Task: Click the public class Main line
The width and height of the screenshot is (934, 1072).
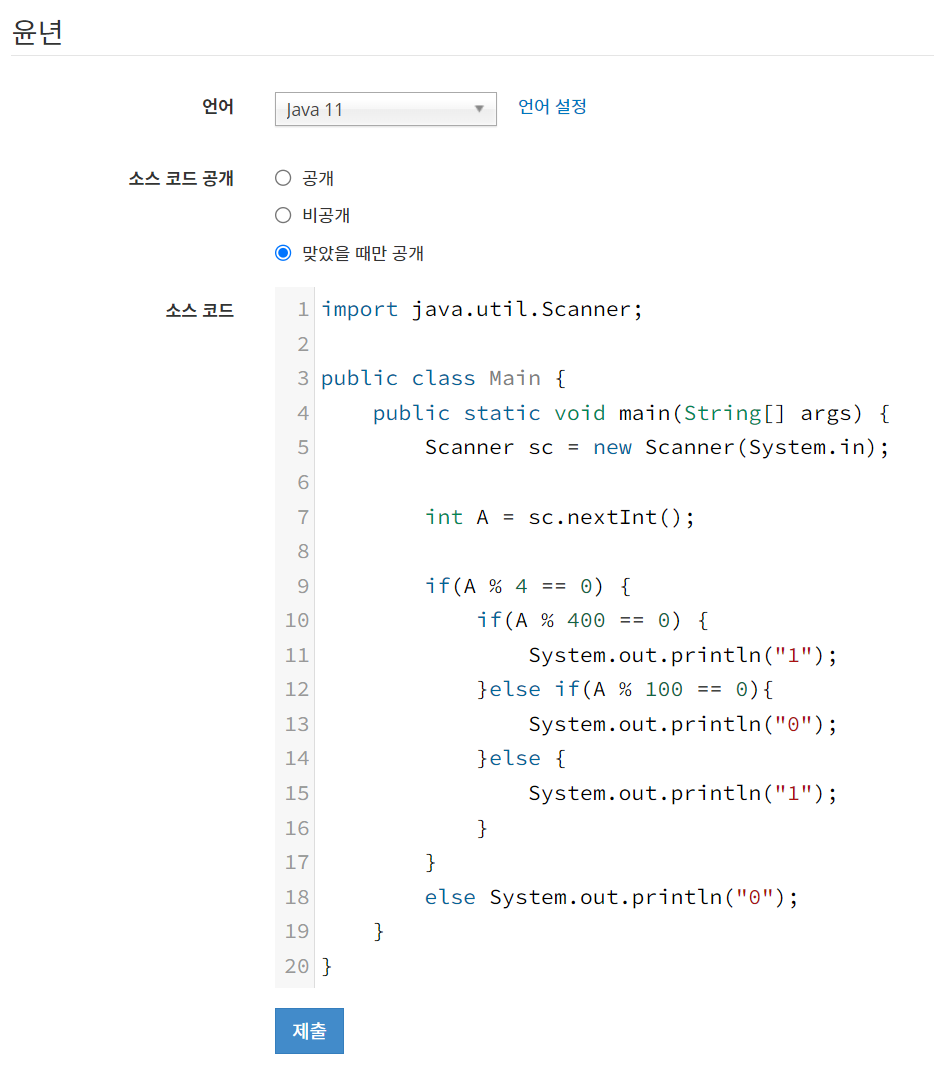Action: coord(443,378)
